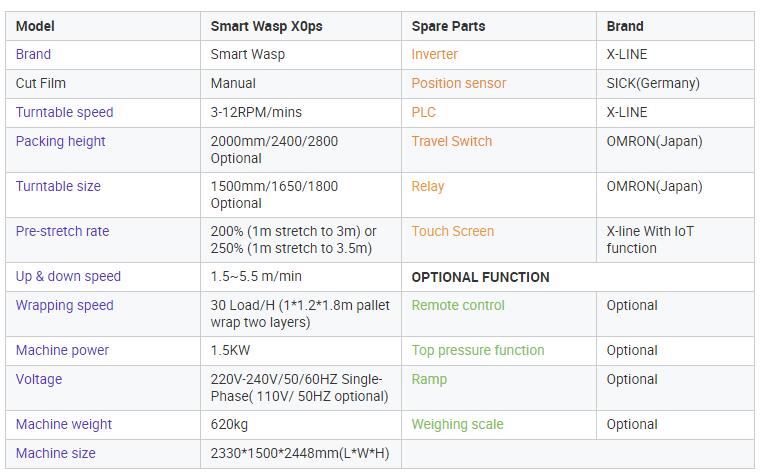
Task: Select the Packing height link
Action: [60, 141]
